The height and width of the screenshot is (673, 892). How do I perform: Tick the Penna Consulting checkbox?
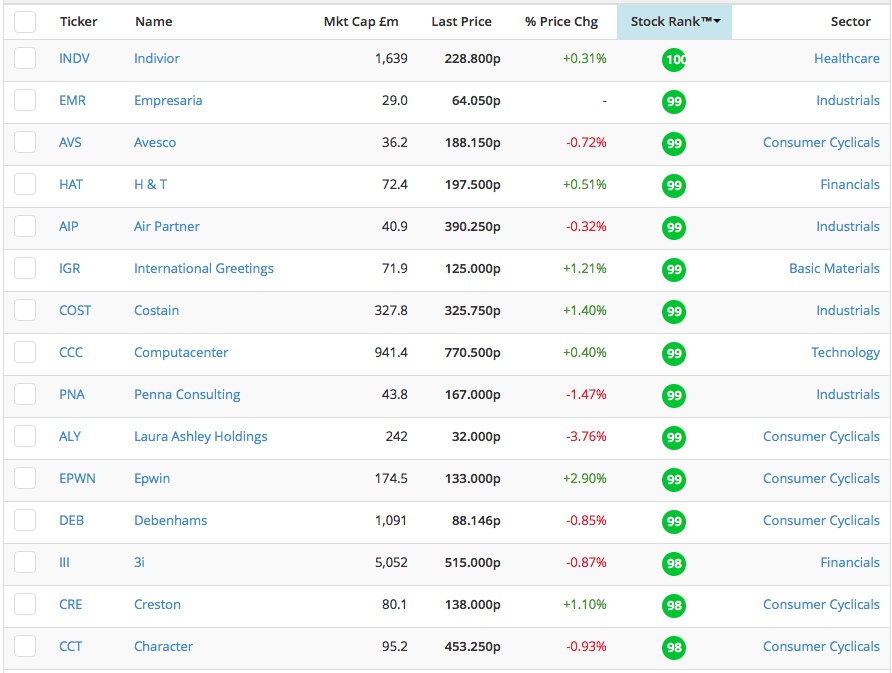(25, 394)
